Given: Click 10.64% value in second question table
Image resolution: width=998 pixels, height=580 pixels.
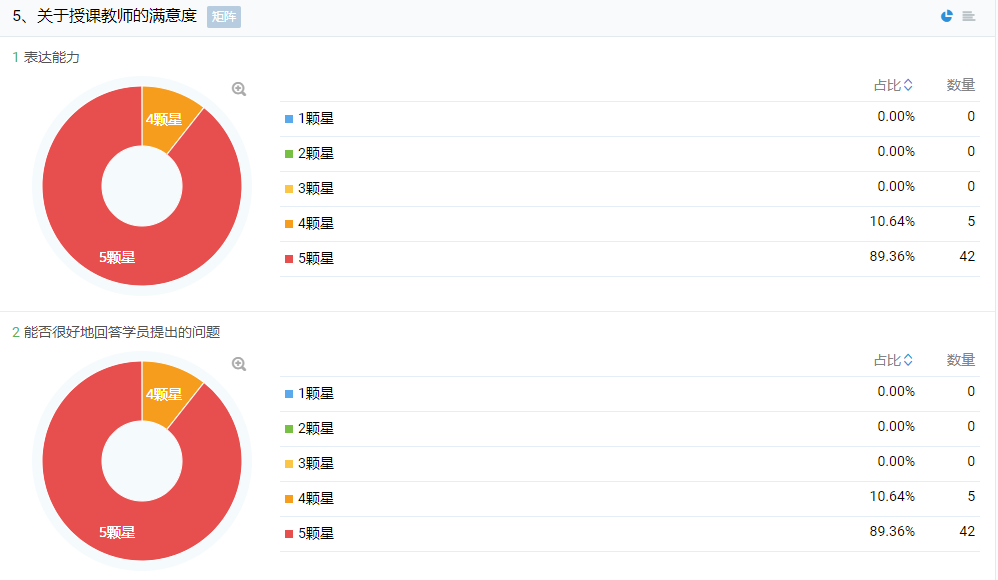Looking at the screenshot, I should (x=892, y=497).
